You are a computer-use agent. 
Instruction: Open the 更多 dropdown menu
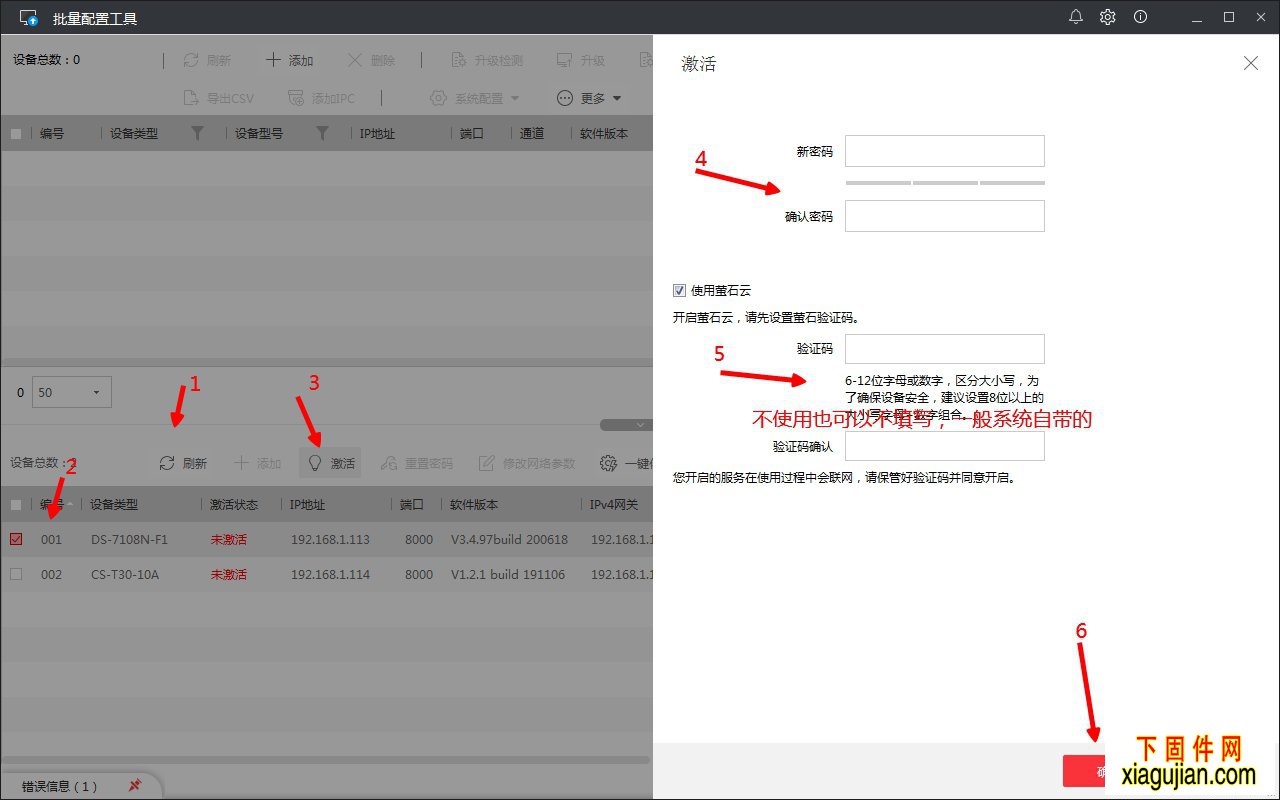[589, 98]
